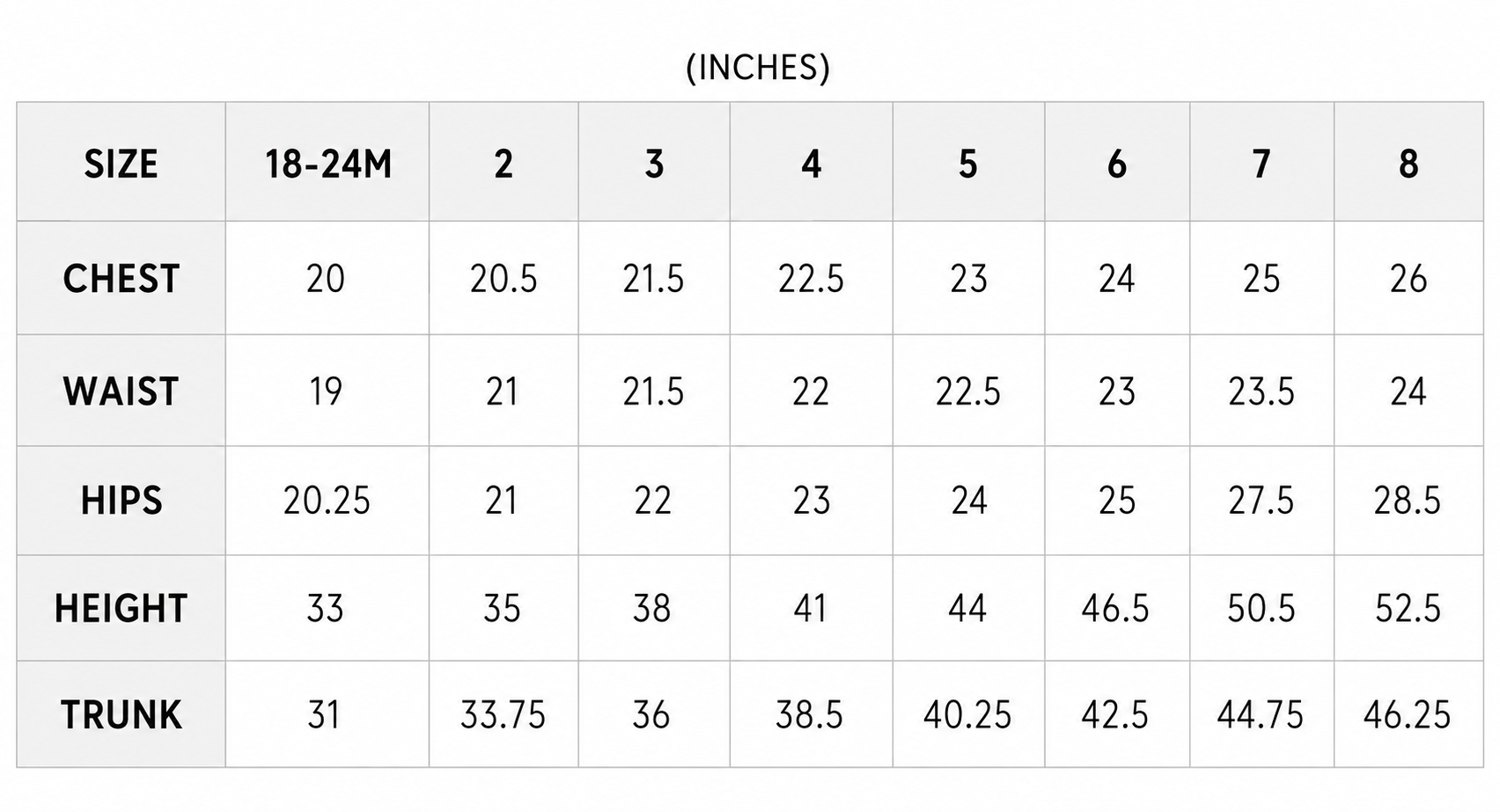
Task: Click the TRUNK row label
Action: click(x=121, y=714)
